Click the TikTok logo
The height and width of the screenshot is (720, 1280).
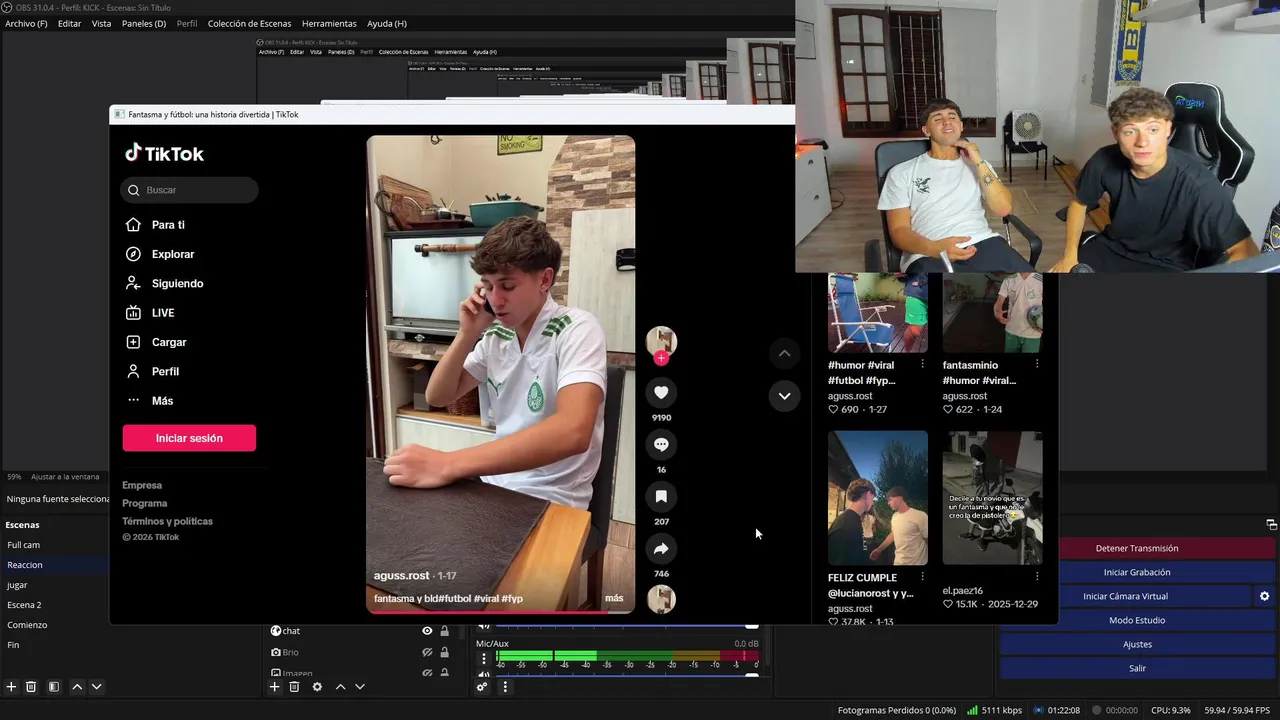click(164, 153)
